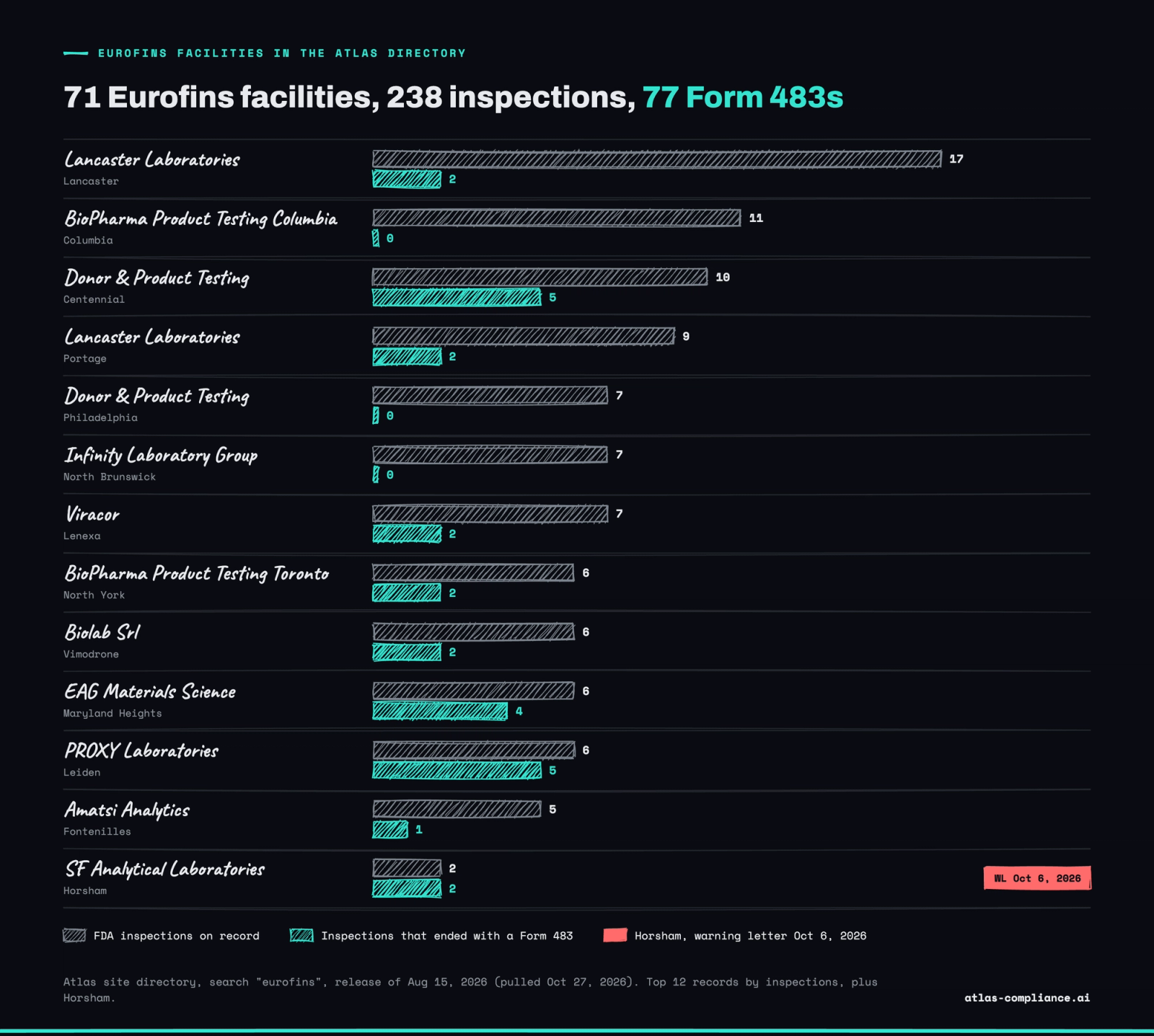Click Lancaster Laboratories name above "Lancaster"
The image size is (1154, 1036).
pos(152,159)
